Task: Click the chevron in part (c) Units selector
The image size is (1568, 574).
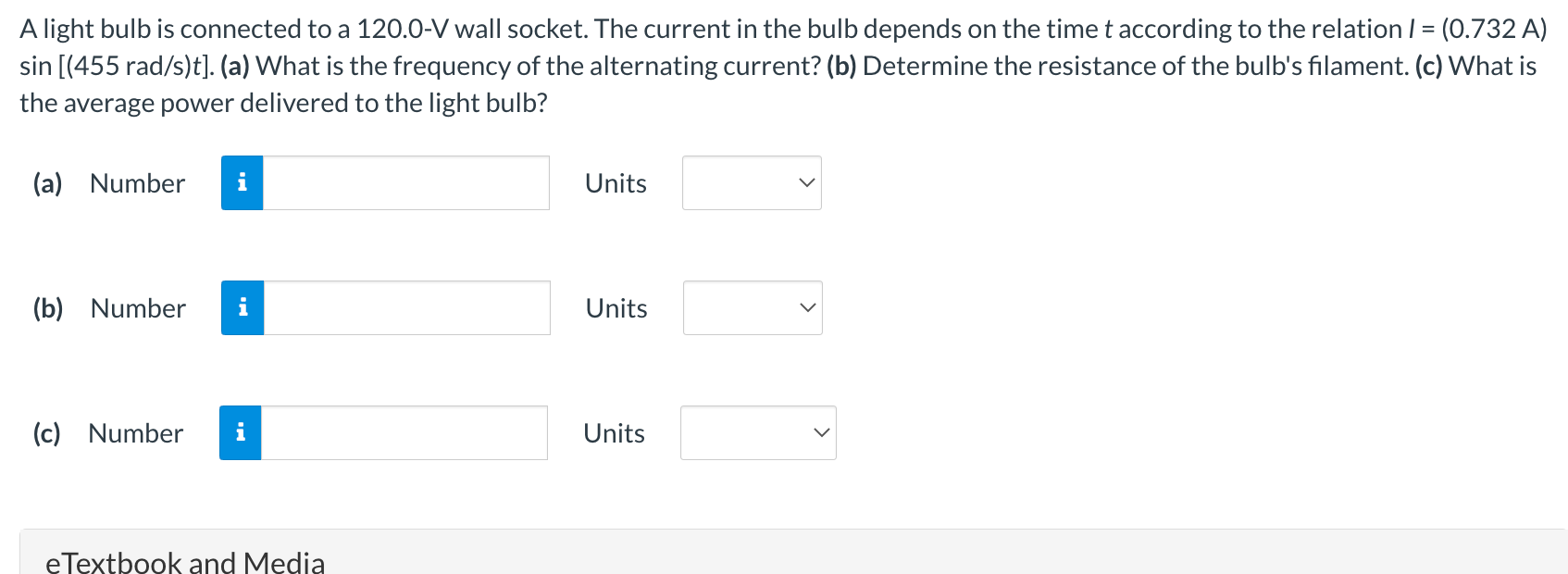Action: (x=821, y=431)
